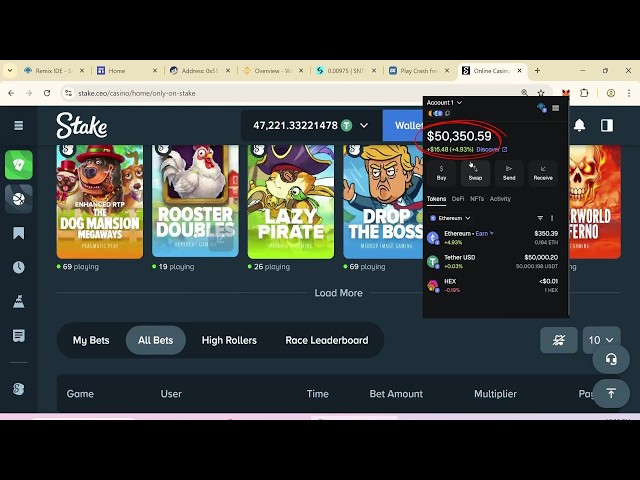The height and width of the screenshot is (480, 640).
Task: Click the MetaMask network globe icon
Action: click(542, 108)
